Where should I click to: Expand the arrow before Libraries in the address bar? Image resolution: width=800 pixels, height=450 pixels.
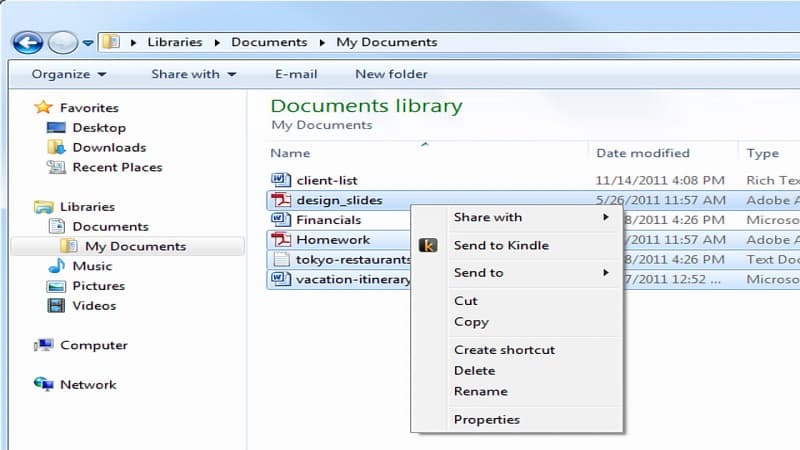coord(133,42)
